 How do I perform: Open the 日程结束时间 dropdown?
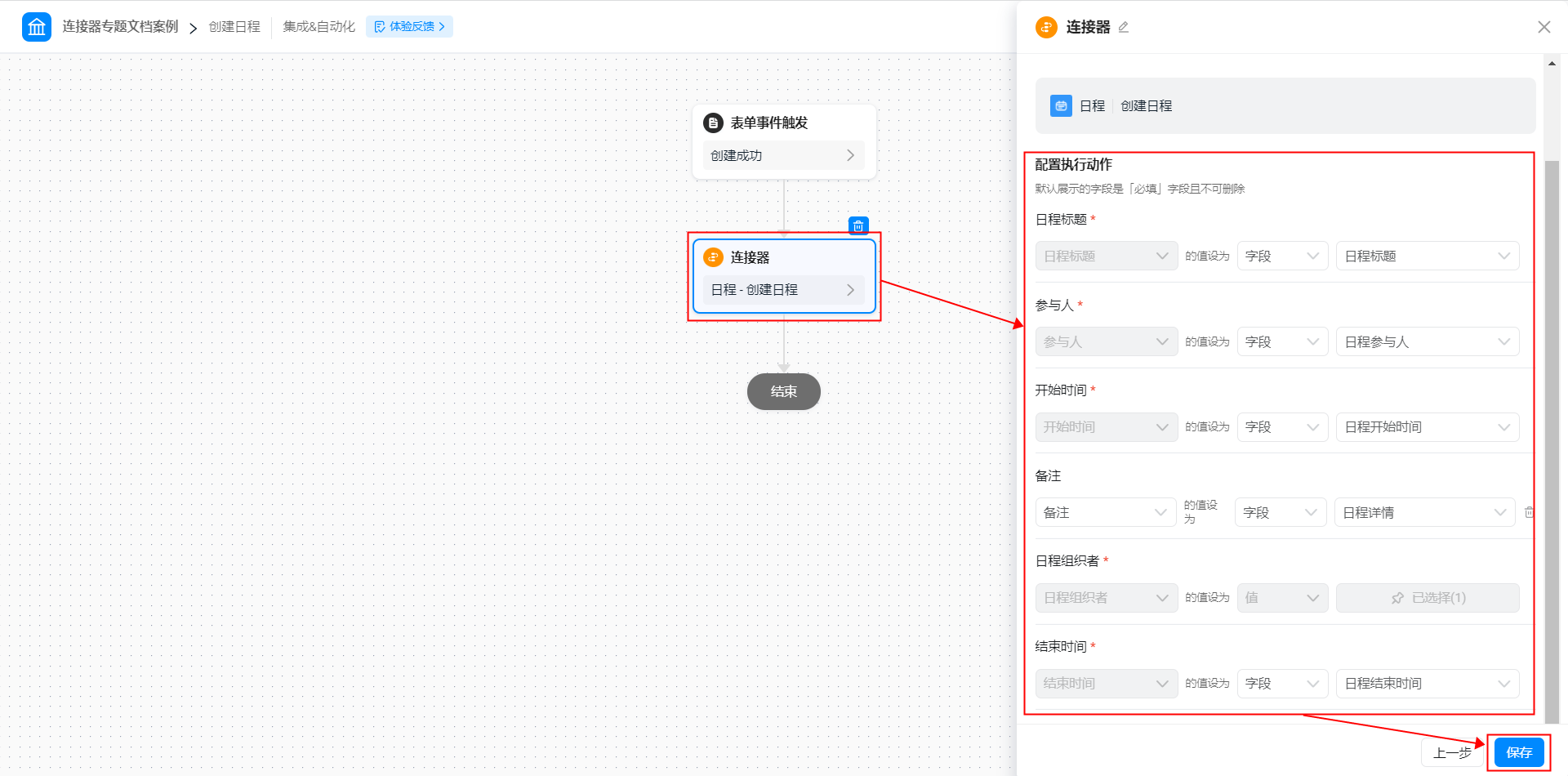click(1427, 684)
